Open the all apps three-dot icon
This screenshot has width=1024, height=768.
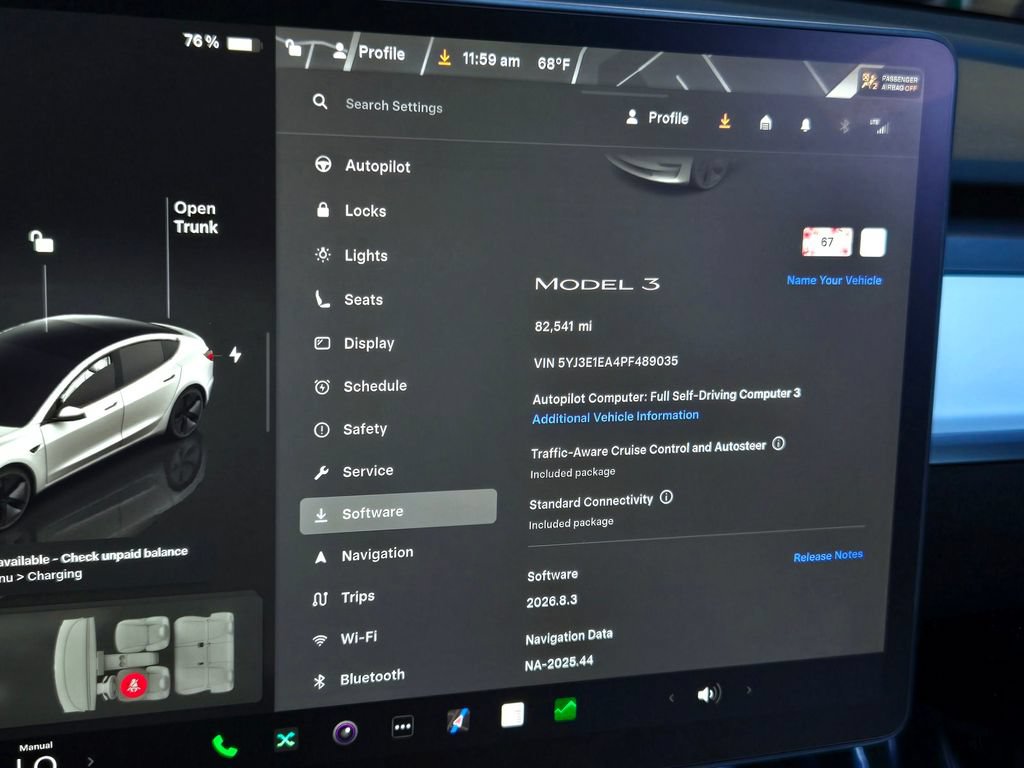tap(402, 726)
